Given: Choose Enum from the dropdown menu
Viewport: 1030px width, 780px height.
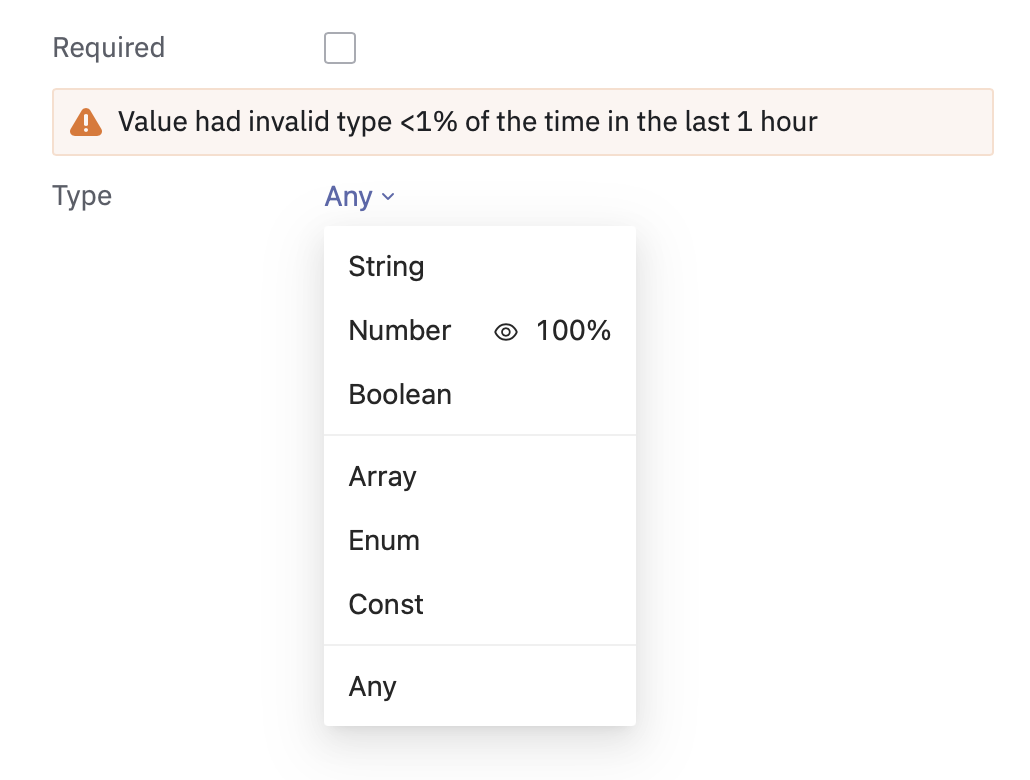Looking at the screenshot, I should point(384,541).
